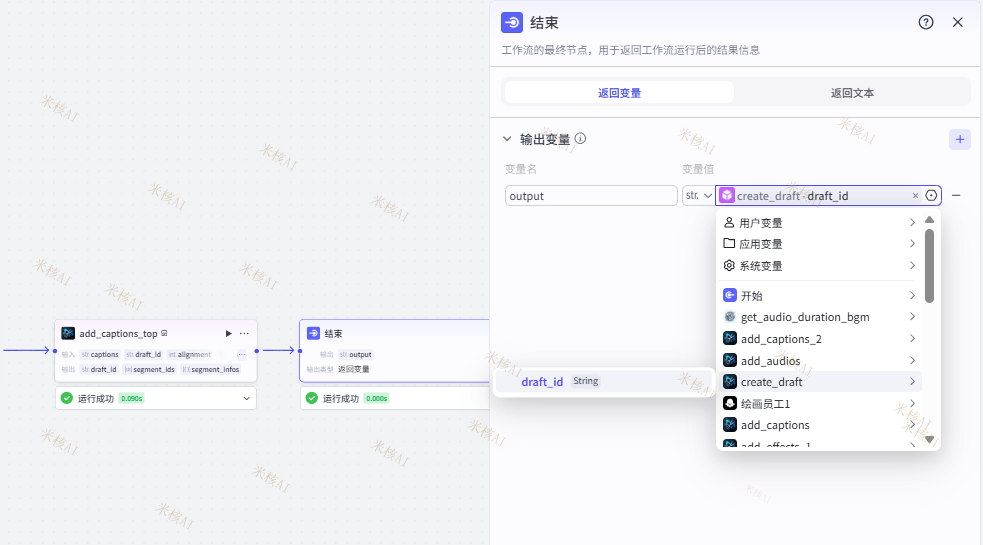The image size is (983, 545).
Task: Select the 返回变量 tab
Action: [619, 92]
